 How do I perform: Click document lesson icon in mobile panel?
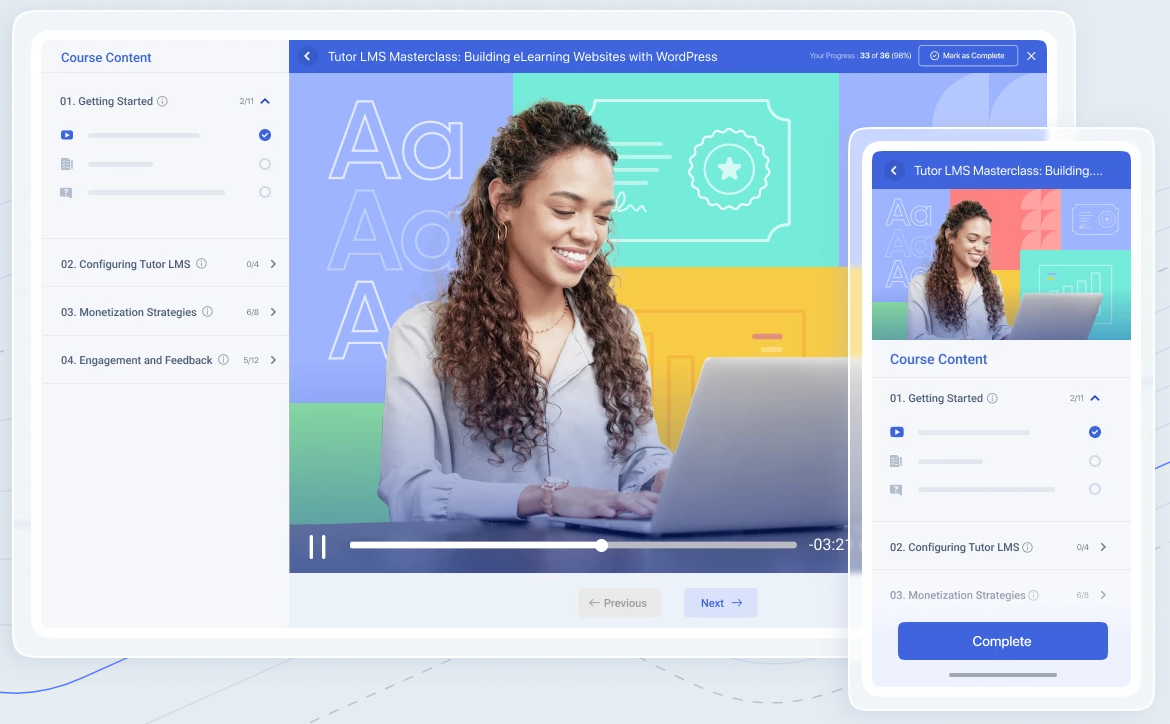[896, 461]
